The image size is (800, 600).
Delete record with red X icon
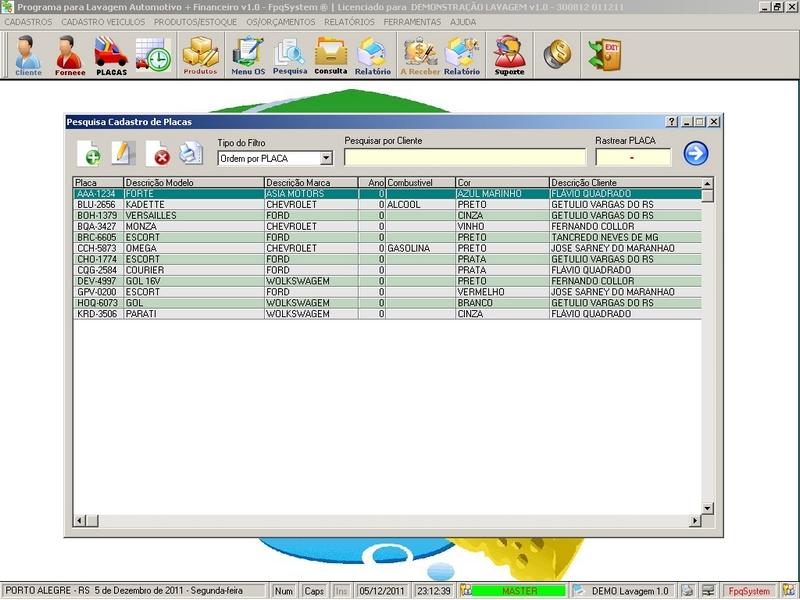(x=157, y=153)
